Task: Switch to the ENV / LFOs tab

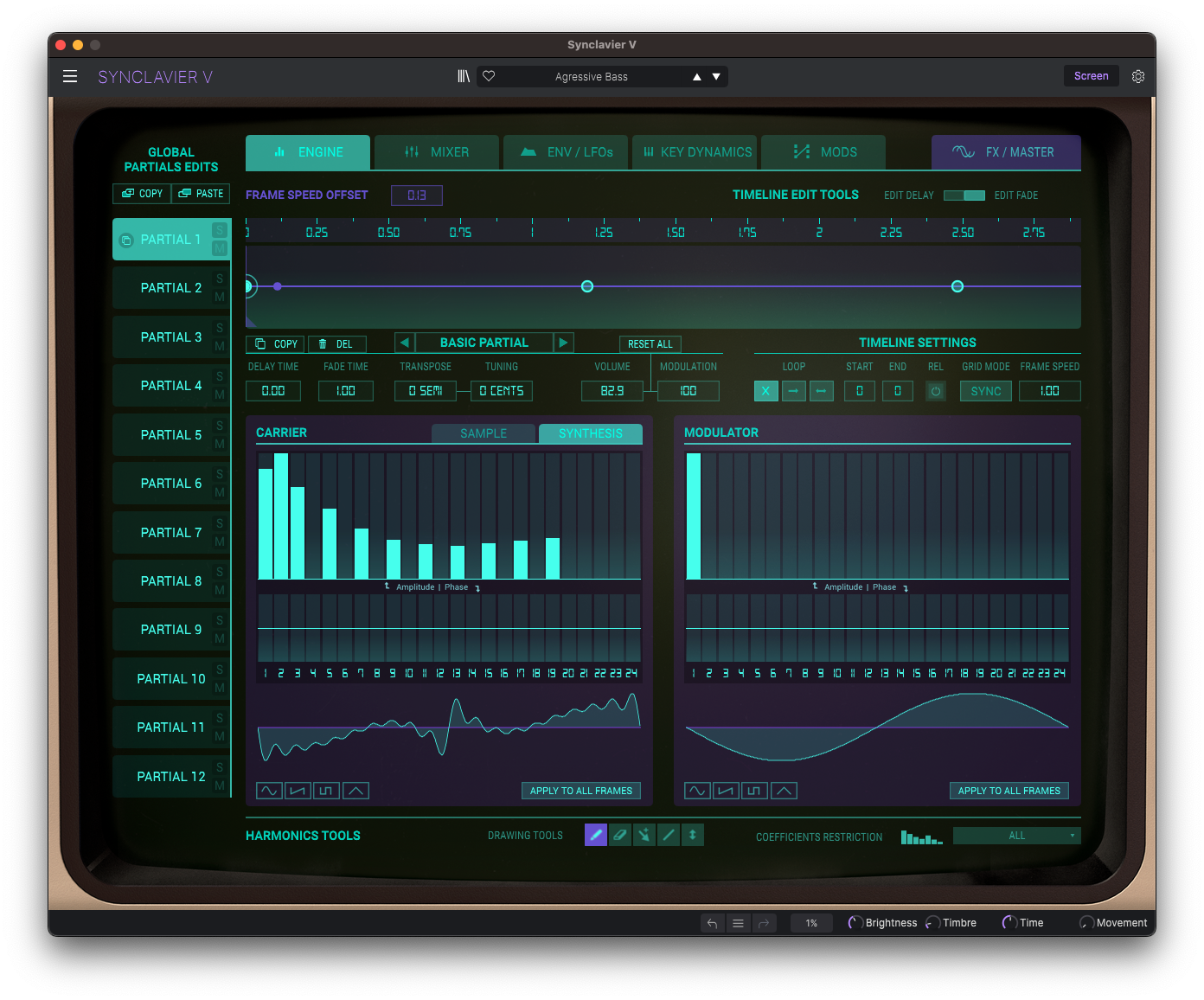Action: (x=566, y=152)
